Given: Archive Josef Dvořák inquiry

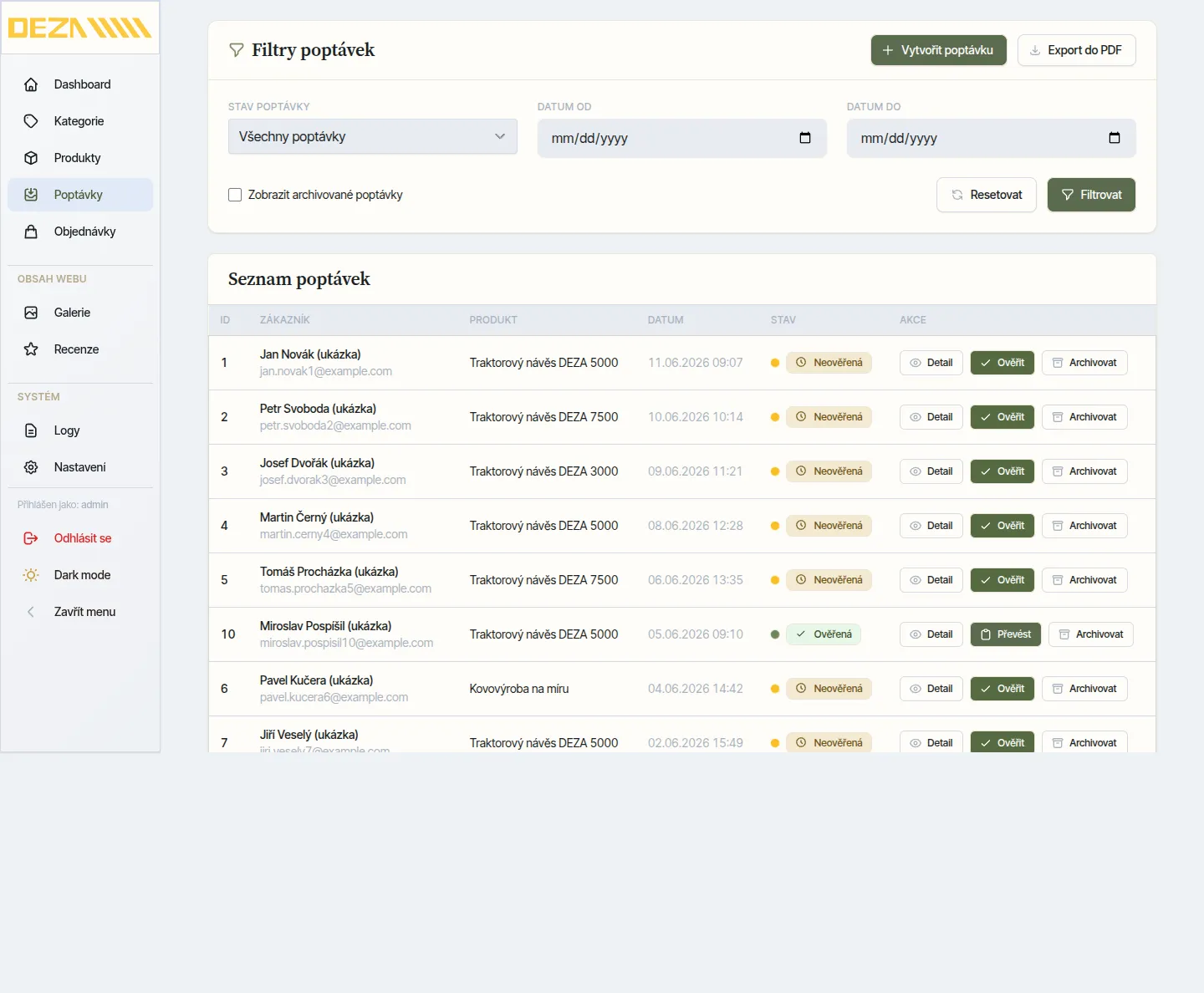Looking at the screenshot, I should (1084, 471).
